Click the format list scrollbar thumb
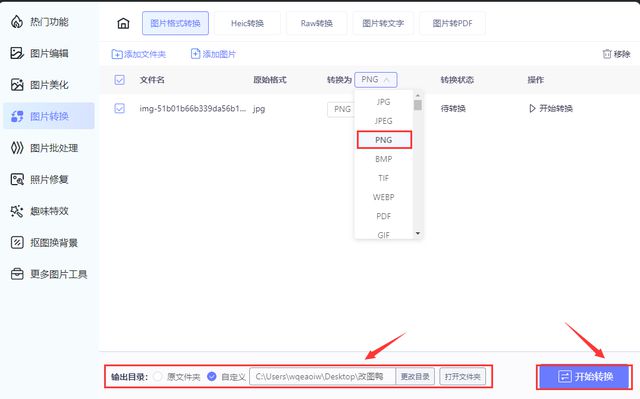 coord(418,105)
